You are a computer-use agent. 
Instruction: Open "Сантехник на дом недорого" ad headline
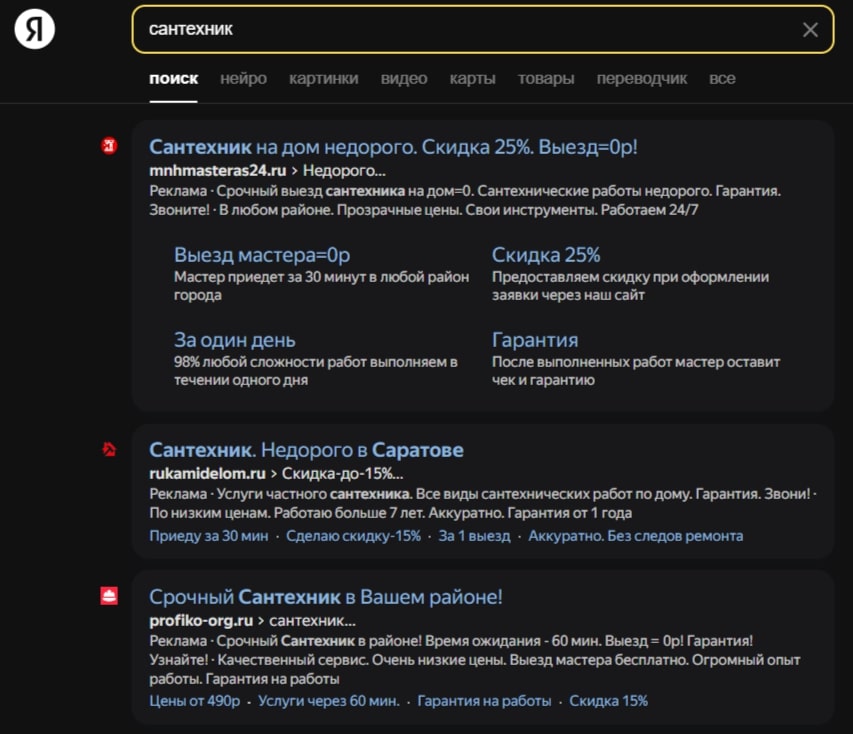coord(393,147)
